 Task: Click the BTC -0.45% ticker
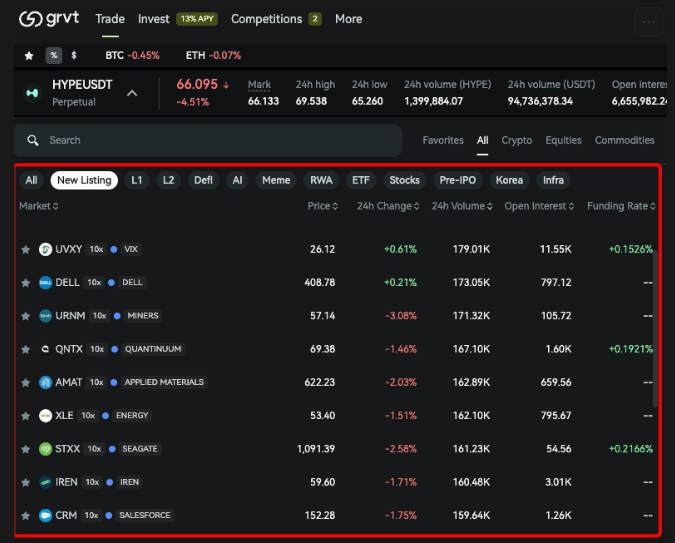coord(132,56)
